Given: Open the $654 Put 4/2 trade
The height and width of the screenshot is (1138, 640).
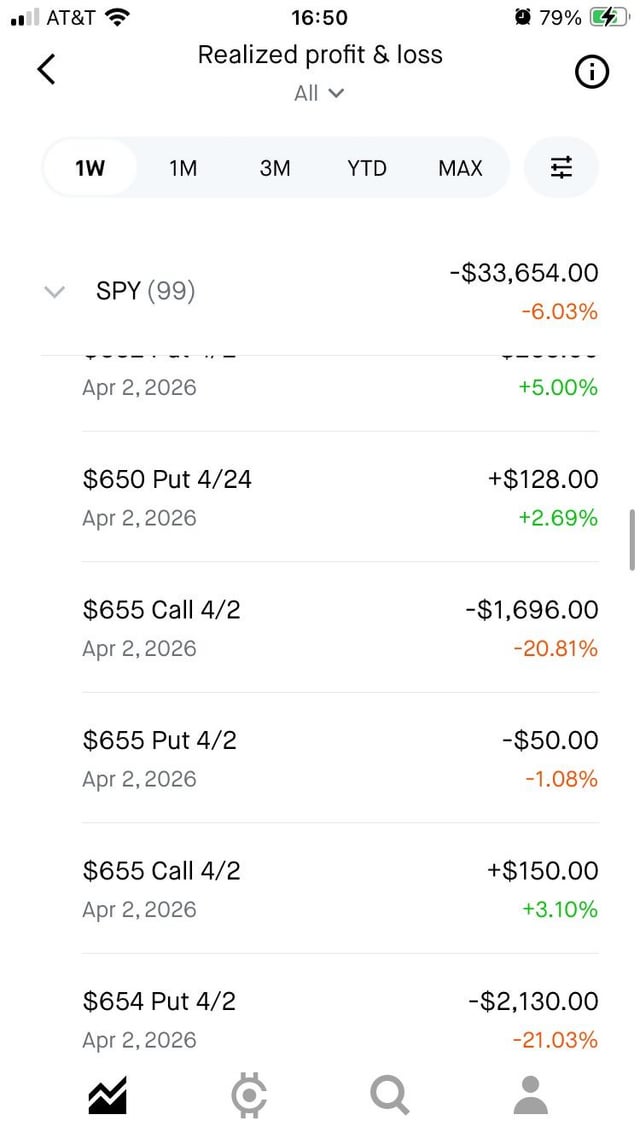Looking at the screenshot, I should tap(340, 1018).
